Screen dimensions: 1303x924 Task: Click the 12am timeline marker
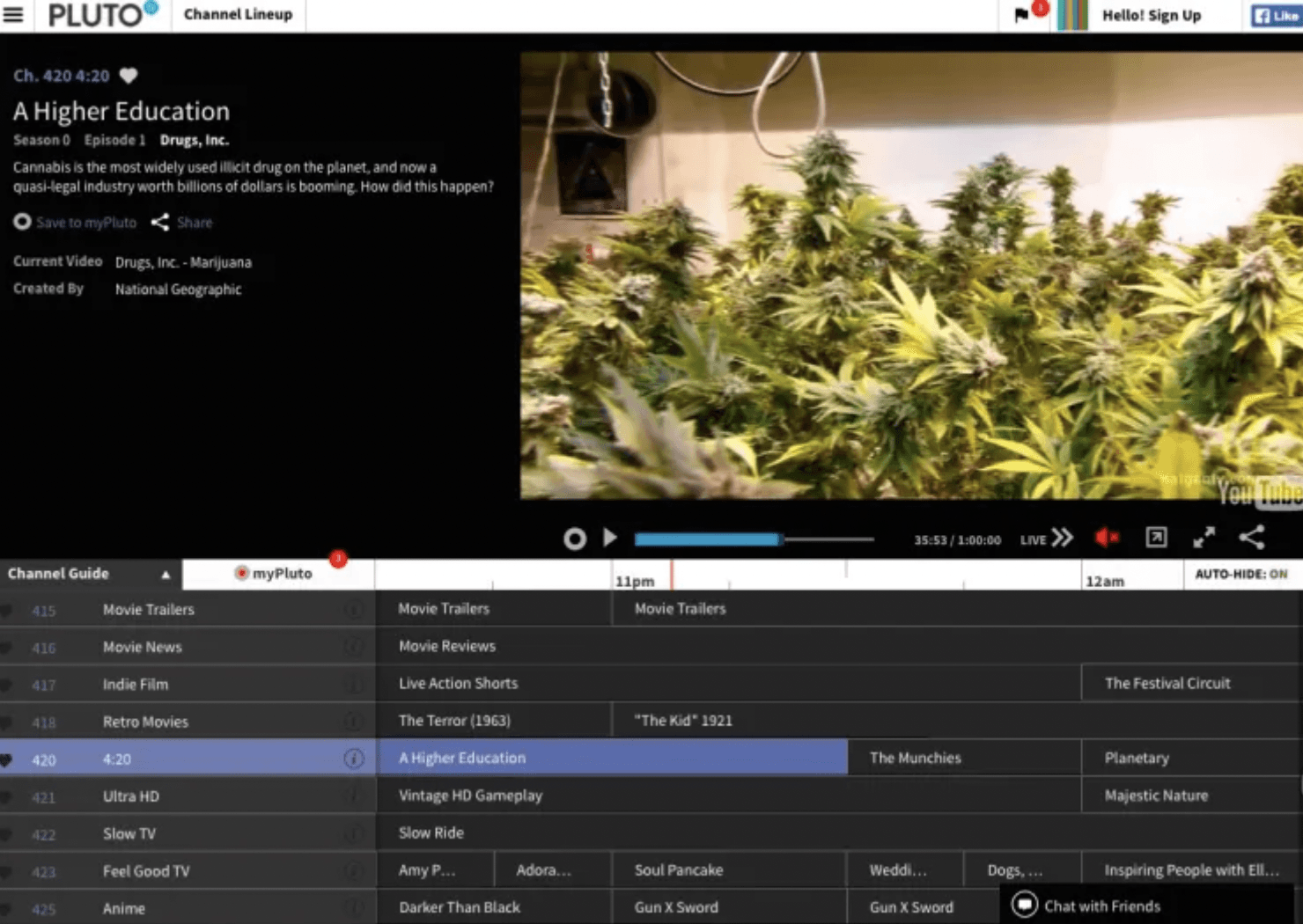click(1104, 582)
